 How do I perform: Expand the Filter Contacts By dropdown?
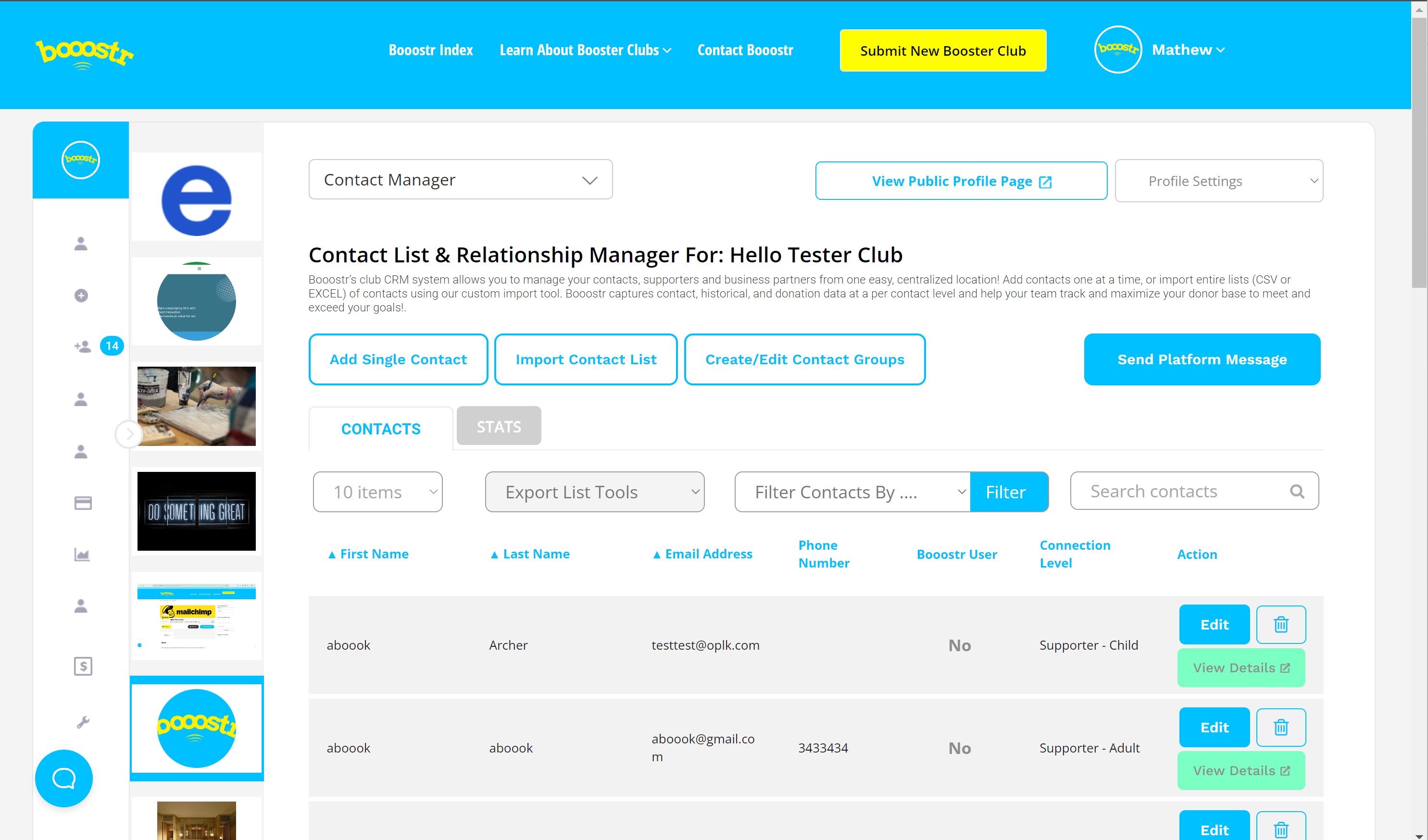coord(852,492)
